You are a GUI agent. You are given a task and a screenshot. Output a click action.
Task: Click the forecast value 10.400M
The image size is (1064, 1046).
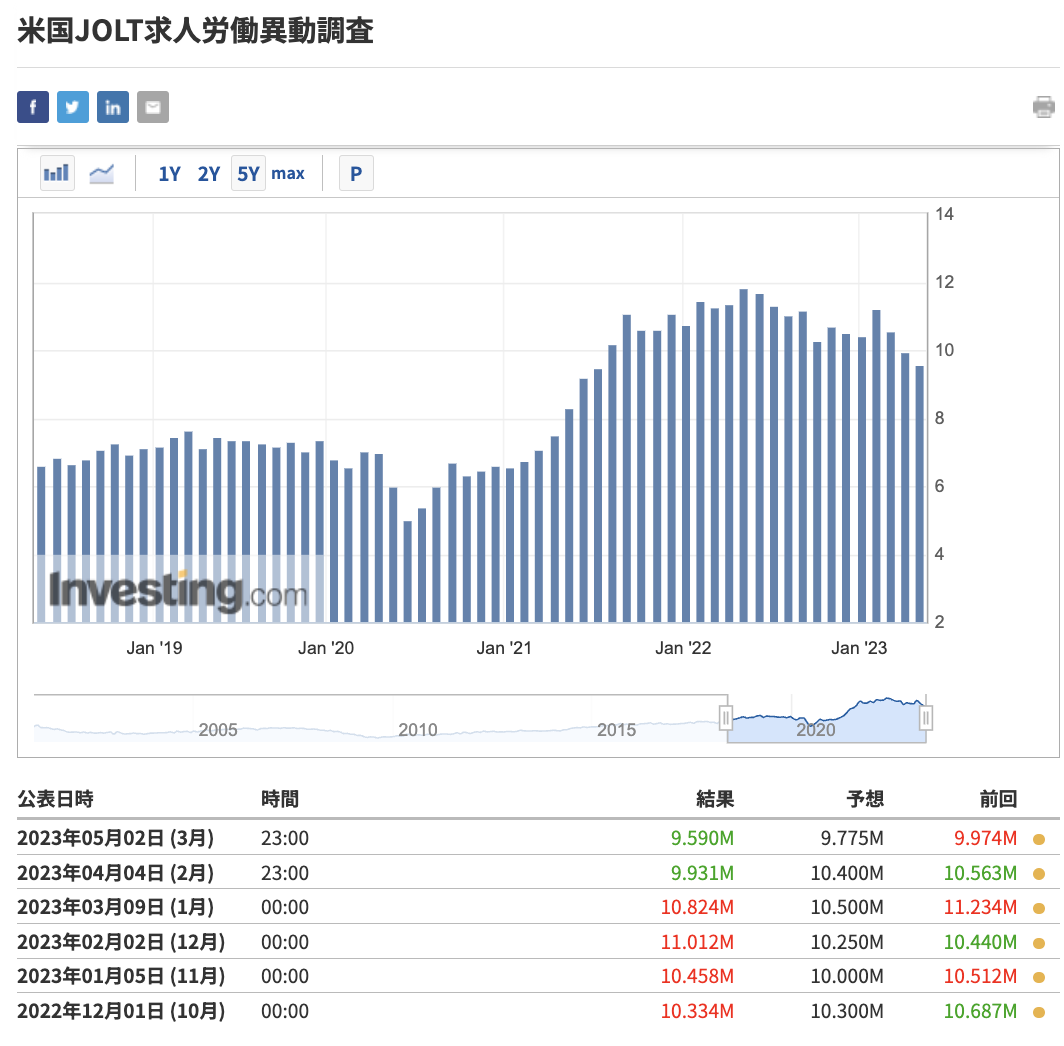848,872
